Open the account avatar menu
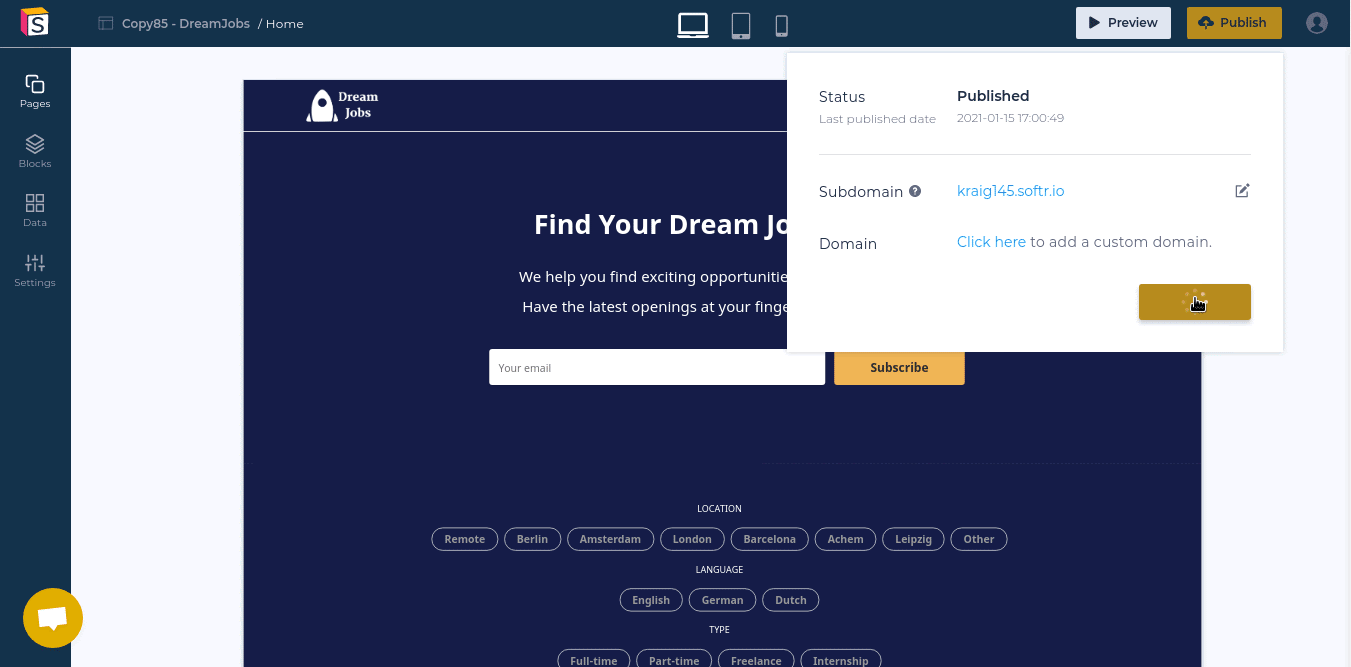 1316,22
